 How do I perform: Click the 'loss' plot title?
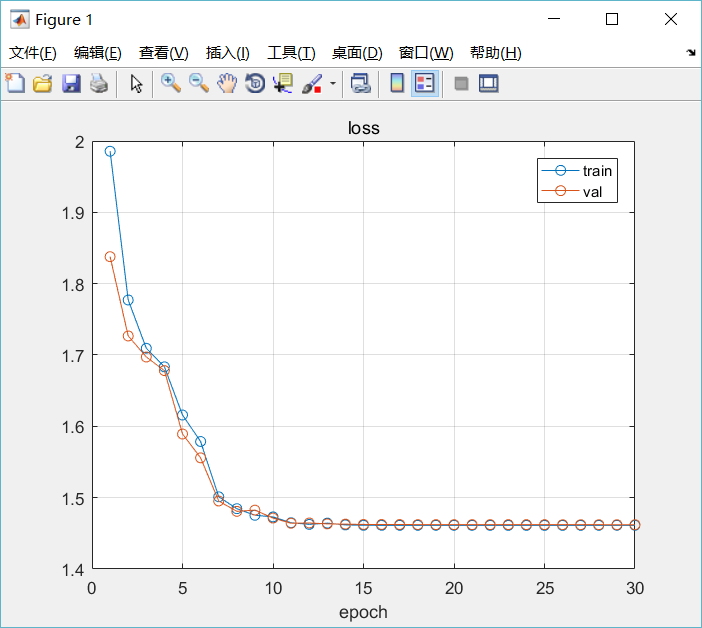pos(364,128)
